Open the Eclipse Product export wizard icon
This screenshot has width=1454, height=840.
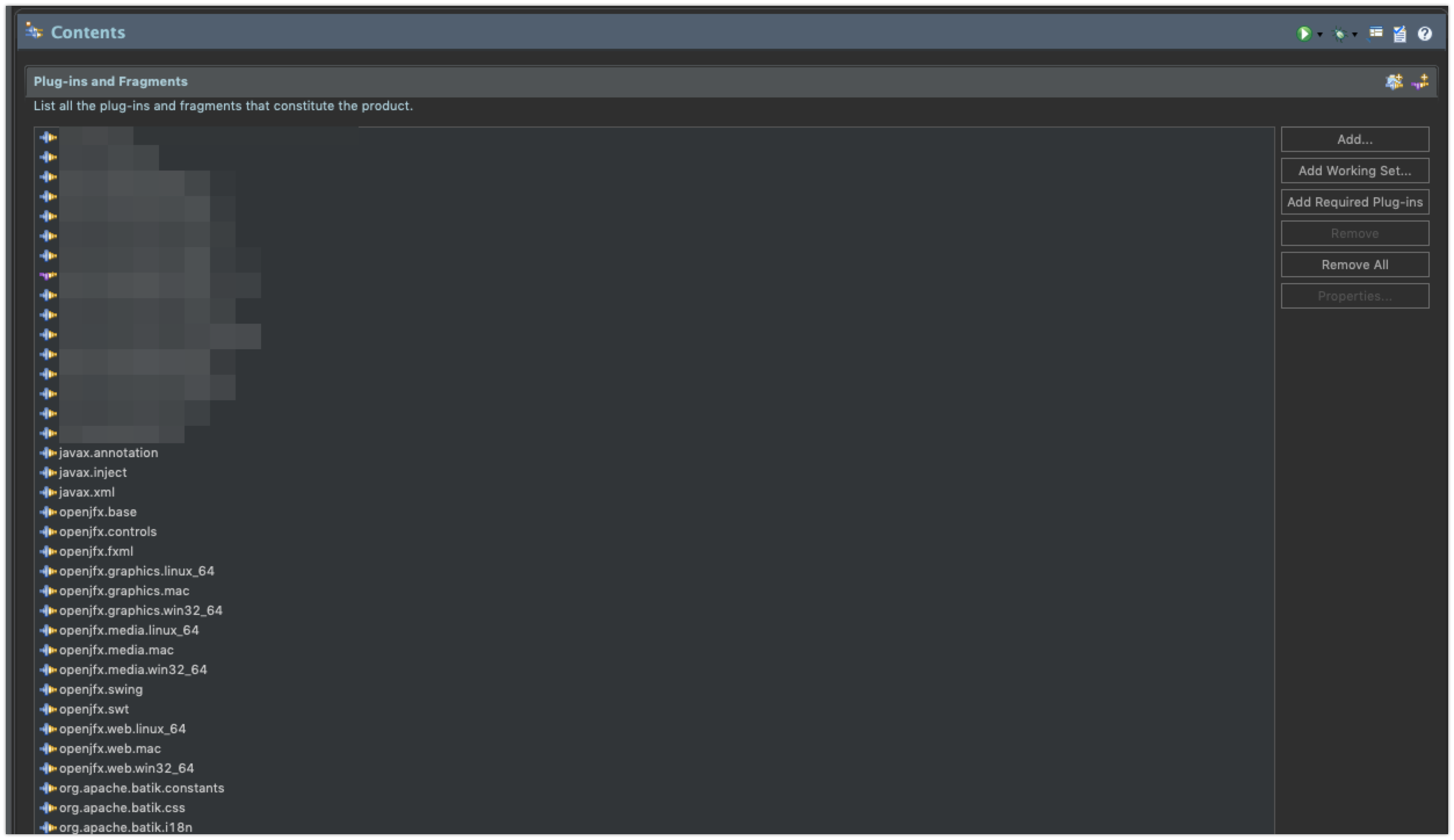click(1376, 33)
